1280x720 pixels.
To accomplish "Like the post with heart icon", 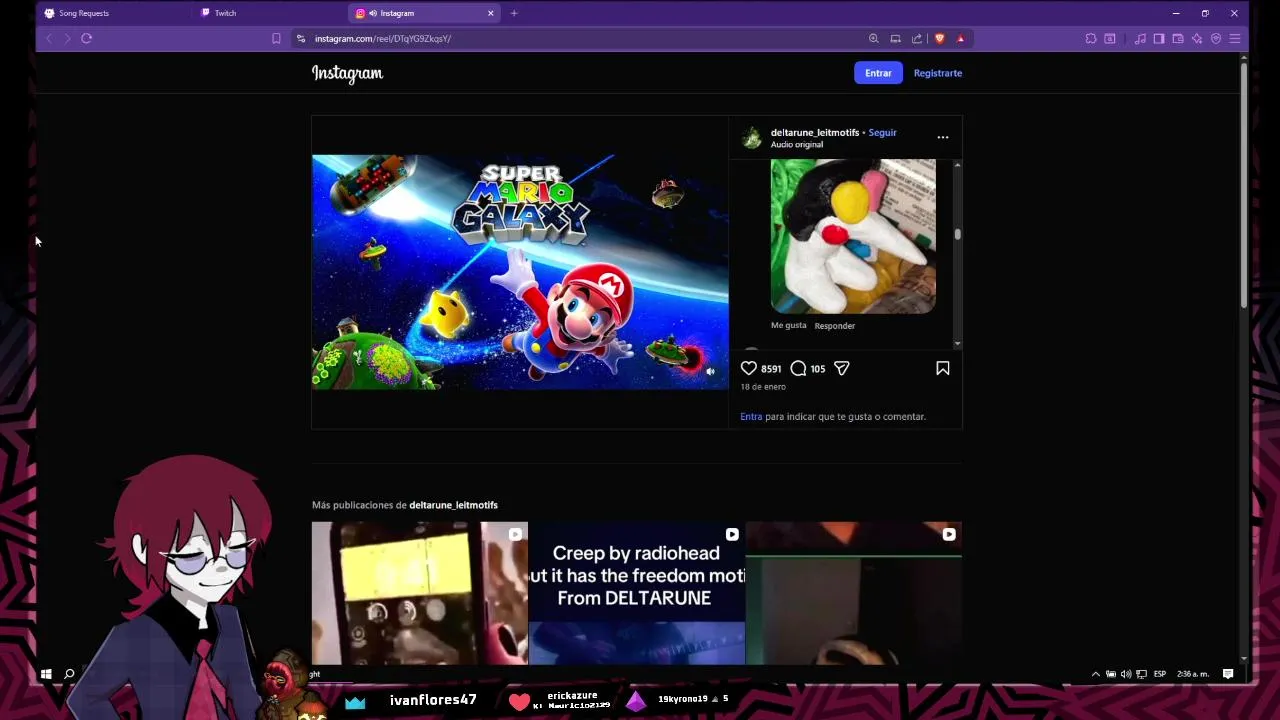I will pos(749,368).
